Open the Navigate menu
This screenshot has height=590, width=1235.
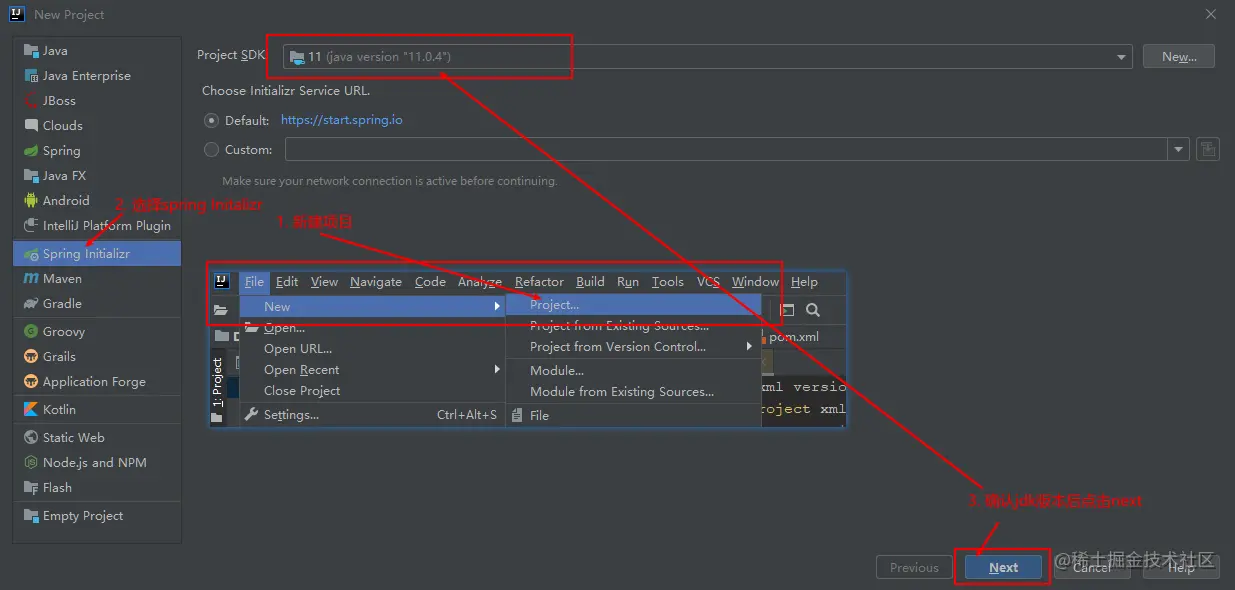(x=376, y=282)
